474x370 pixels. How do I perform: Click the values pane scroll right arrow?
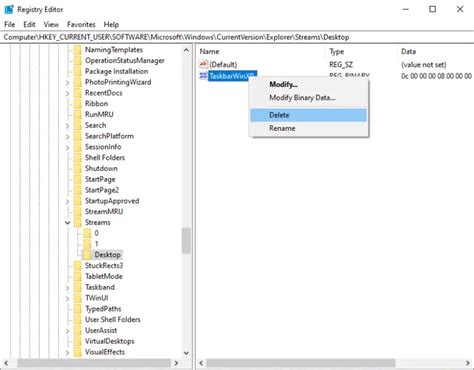point(467,363)
